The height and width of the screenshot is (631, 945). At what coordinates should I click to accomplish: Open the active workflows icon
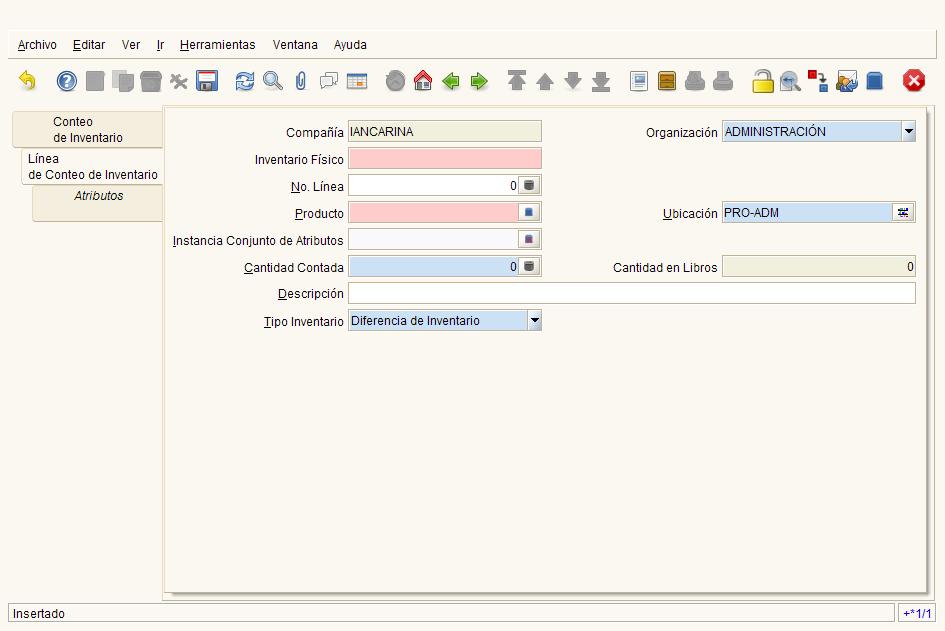pyautogui.click(x=818, y=81)
